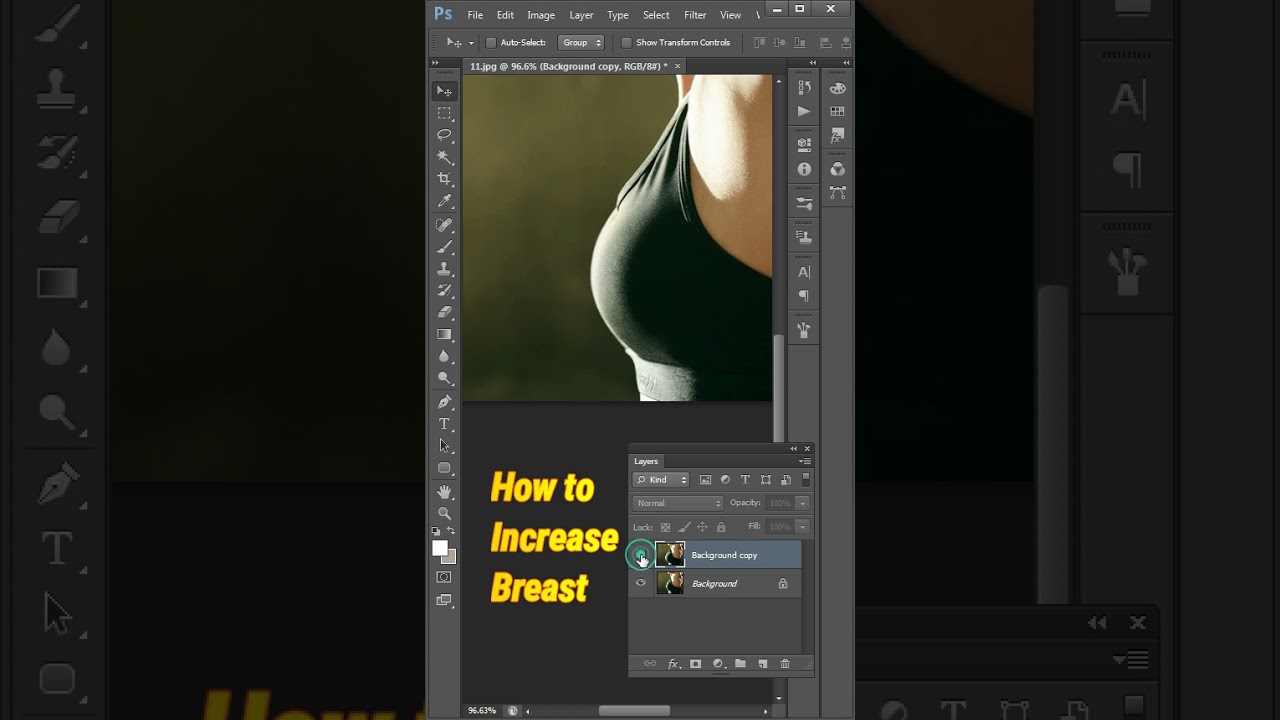Open the Layer menu
This screenshot has width=1280, height=720.
coord(581,15)
